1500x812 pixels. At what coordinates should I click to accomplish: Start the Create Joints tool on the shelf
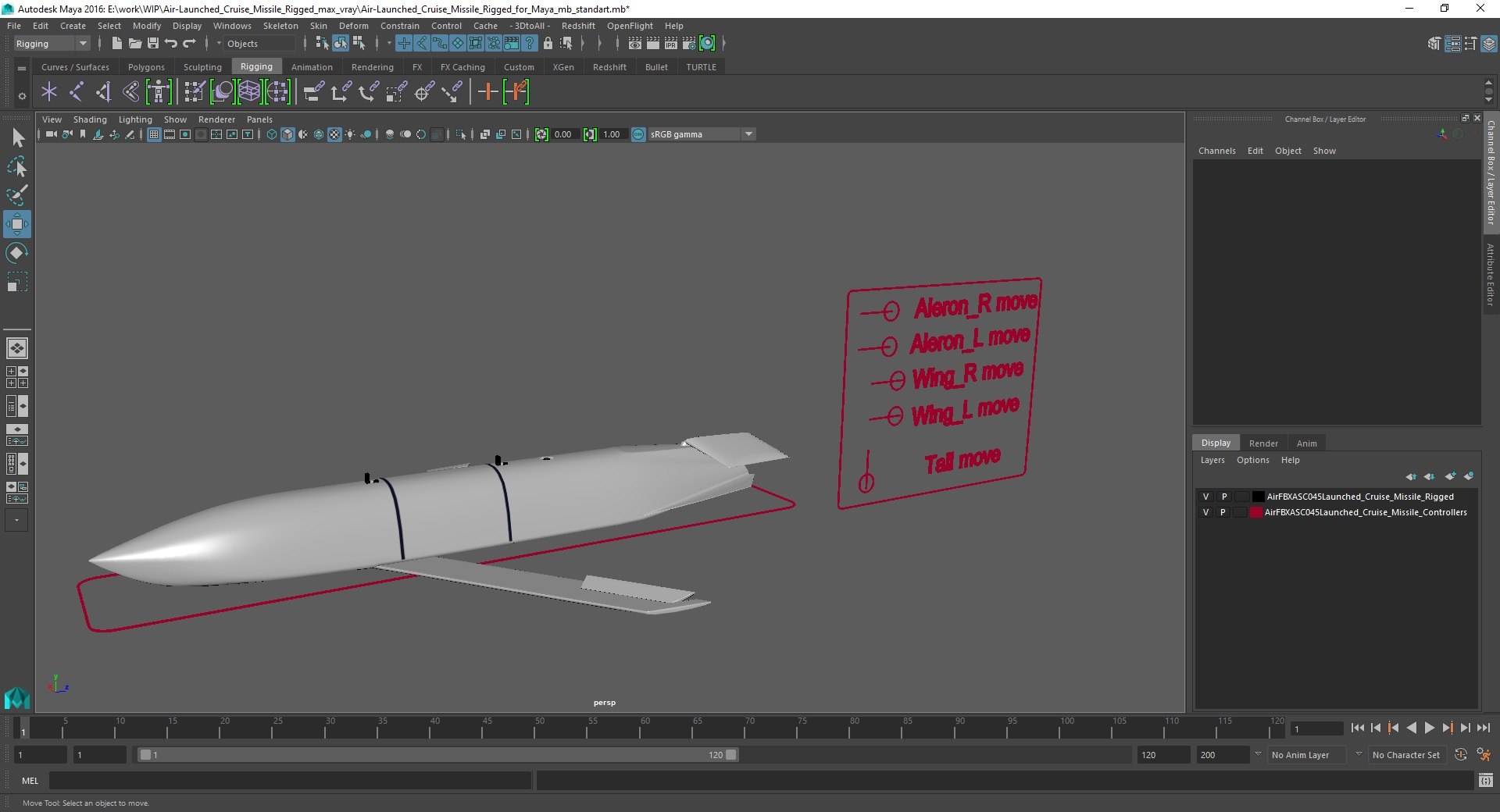pyautogui.click(x=77, y=92)
